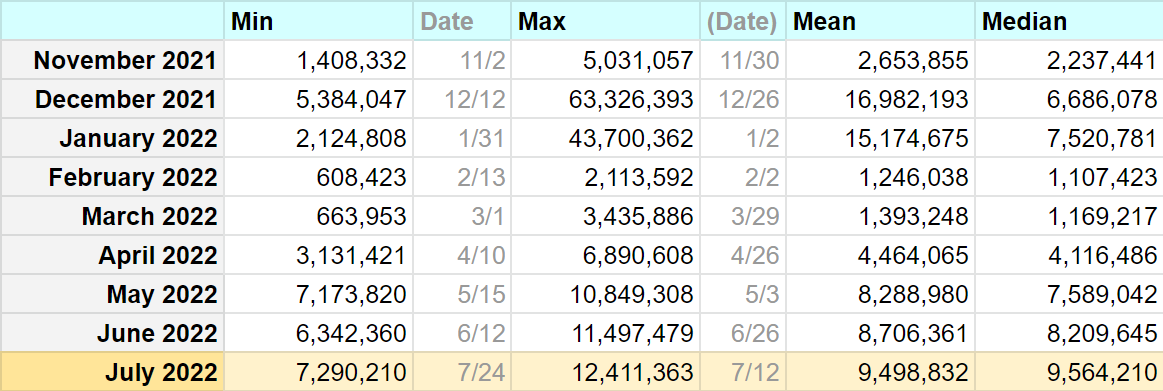Click Min cell 663,953
The height and width of the screenshot is (391, 1163).
tap(318, 216)
